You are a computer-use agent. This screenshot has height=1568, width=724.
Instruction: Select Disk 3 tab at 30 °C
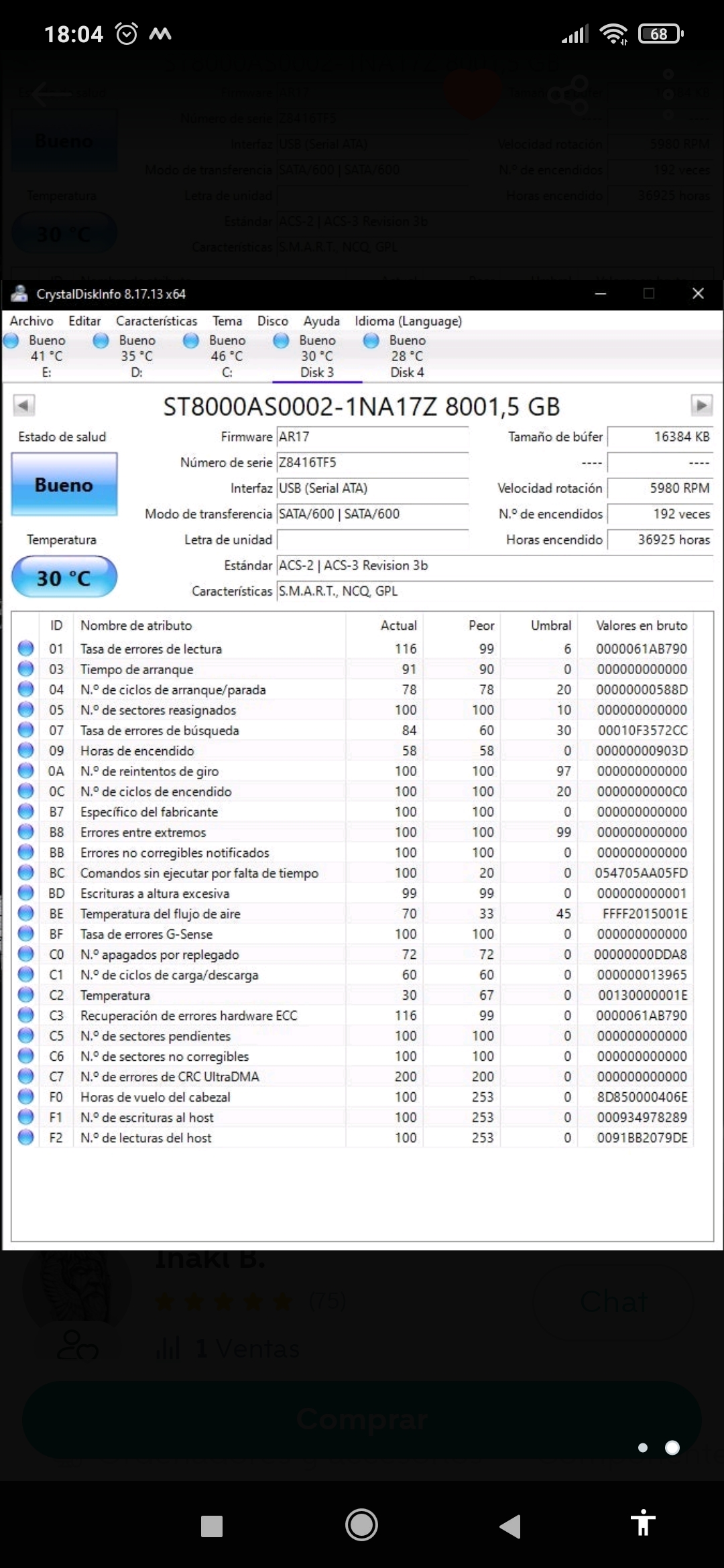pos(316,356)
